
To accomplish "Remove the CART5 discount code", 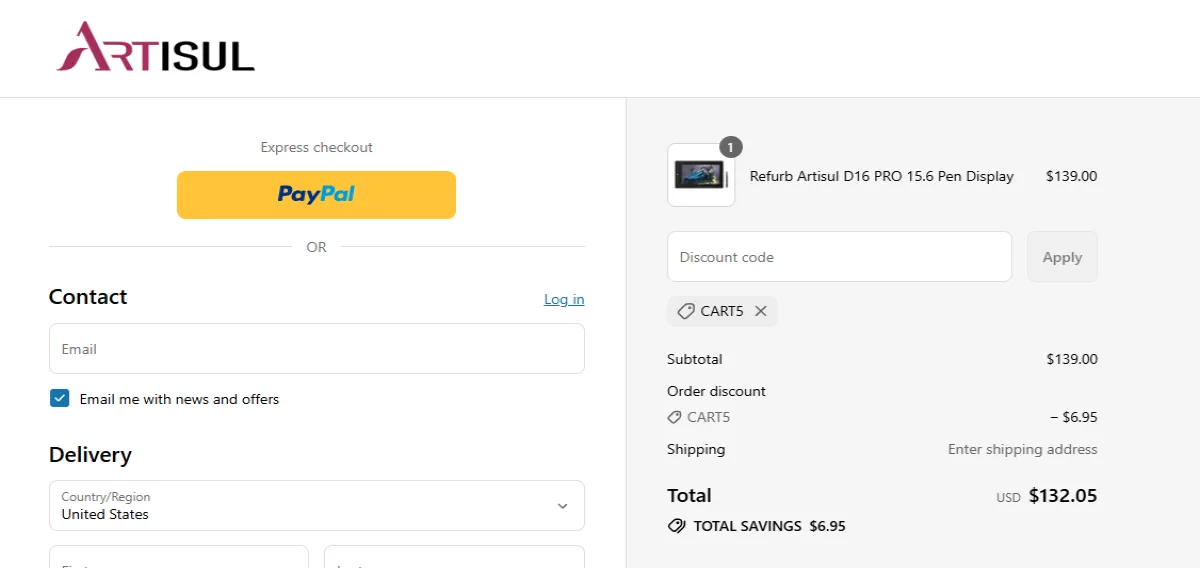I will pyautogui.click(x=761, y=311).
